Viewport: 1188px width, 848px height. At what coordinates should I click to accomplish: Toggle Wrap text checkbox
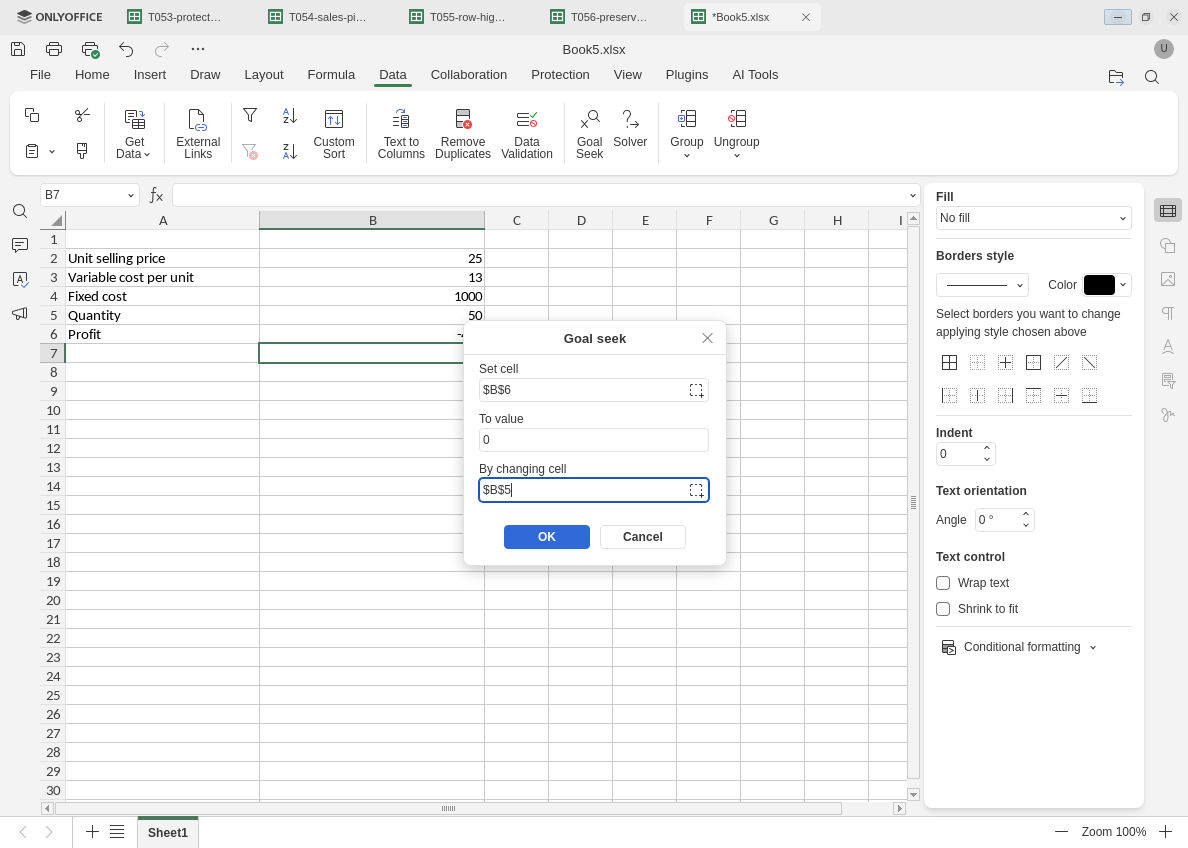click(x=943, y=584)
